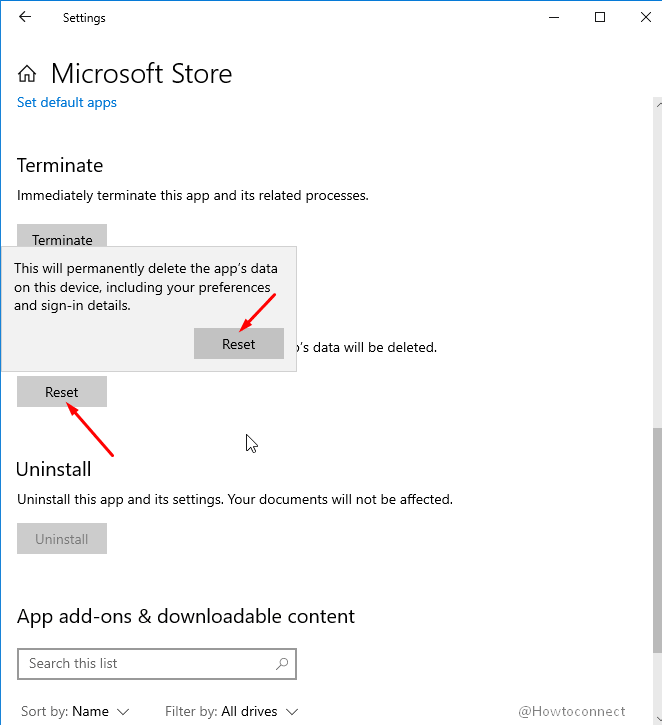Focus the Search this list field
Viewport: 662px width, 725px height.
tap(157, 664)
